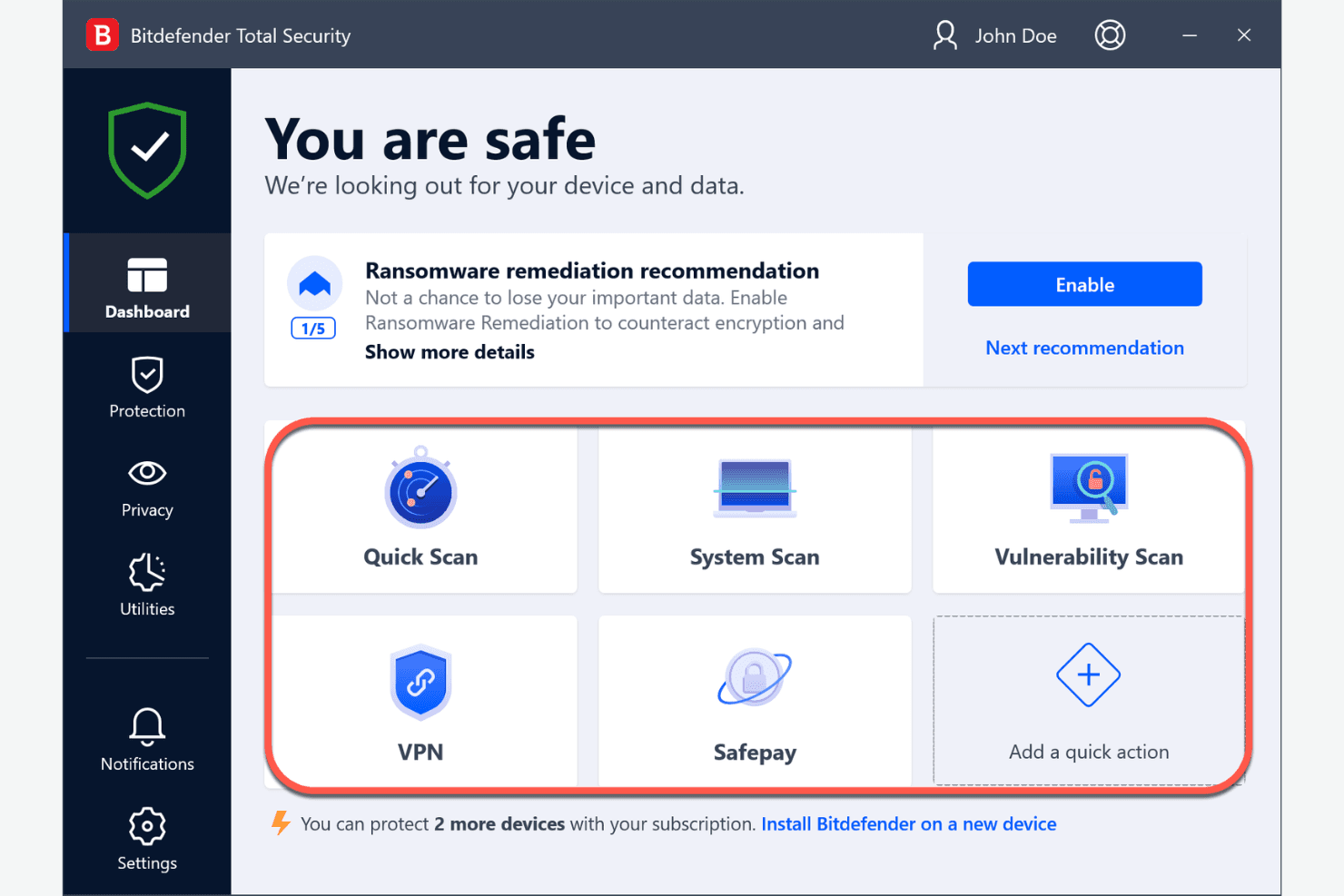Run the Vulnerability Scan
This screenshot has height=896, width=1344.
1089,508
